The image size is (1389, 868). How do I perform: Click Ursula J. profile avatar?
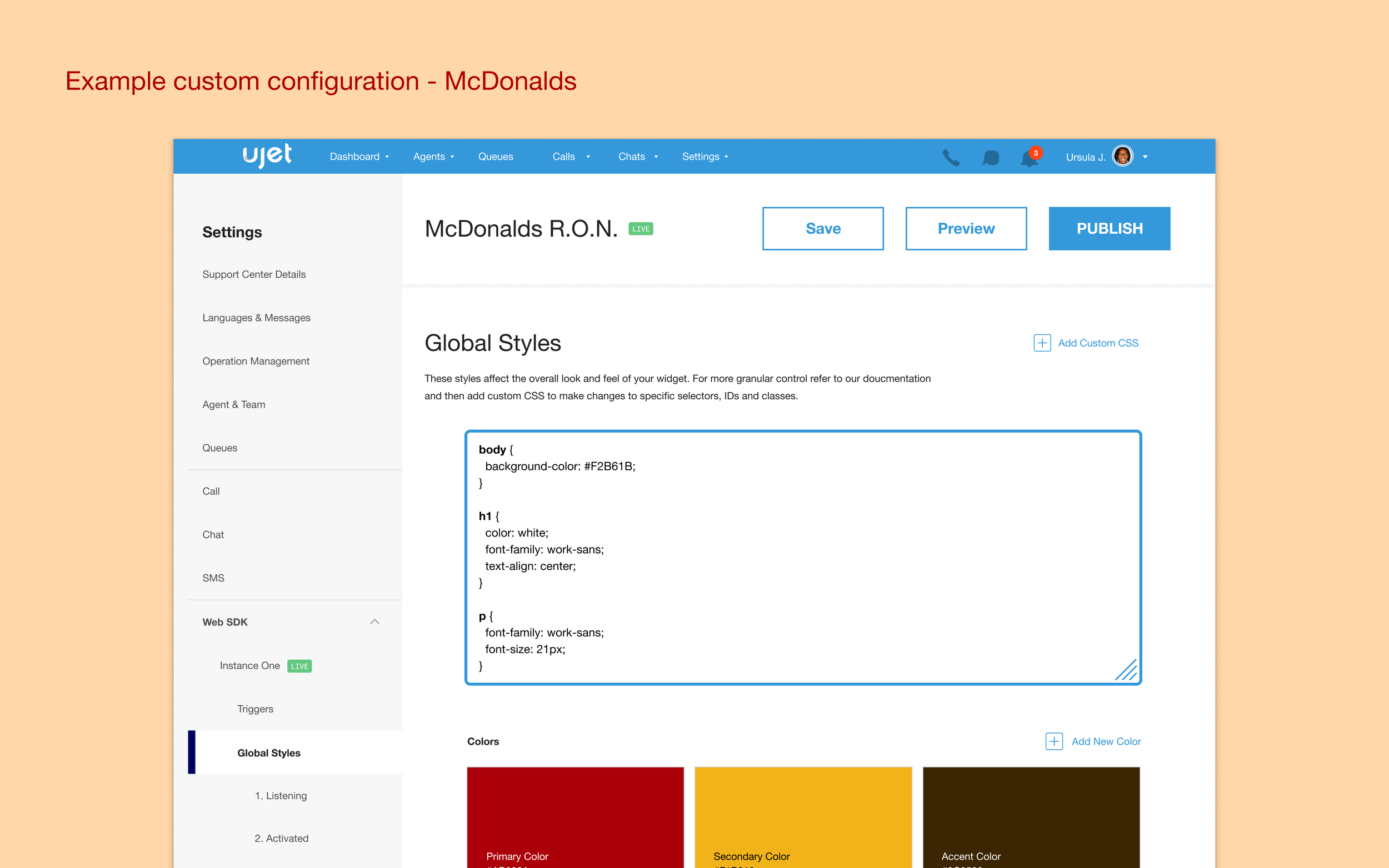[1122, 156]
